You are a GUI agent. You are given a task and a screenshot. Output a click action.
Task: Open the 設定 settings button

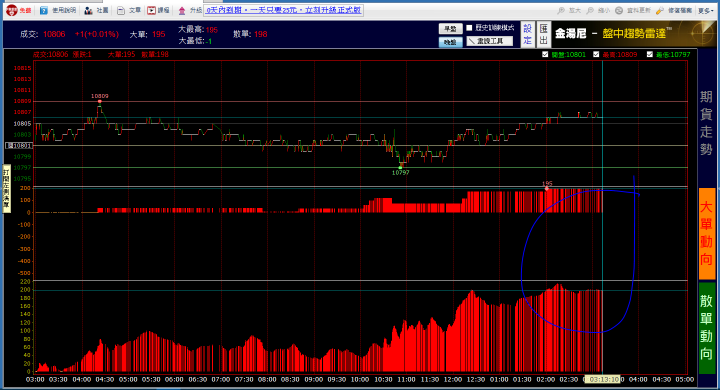pyautogui.click(x=527, y=34)
